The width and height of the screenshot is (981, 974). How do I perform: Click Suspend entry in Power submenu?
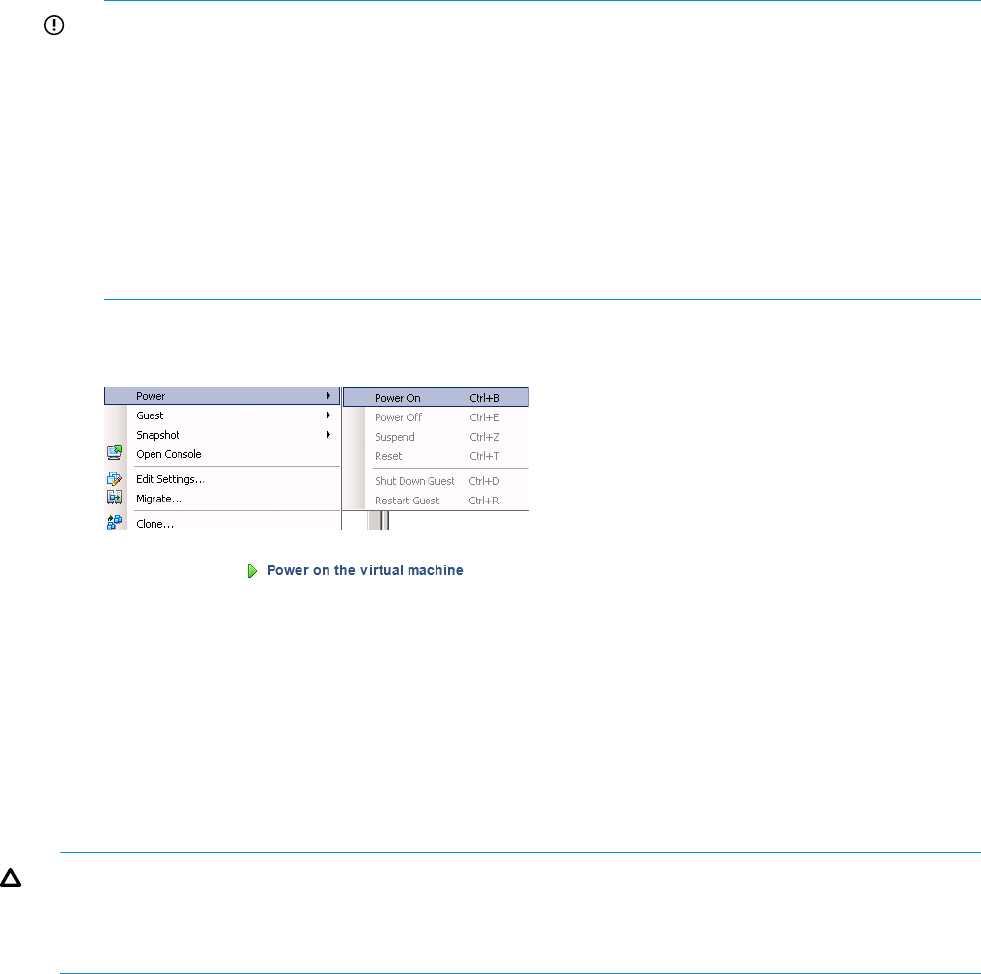coord(436,437)
